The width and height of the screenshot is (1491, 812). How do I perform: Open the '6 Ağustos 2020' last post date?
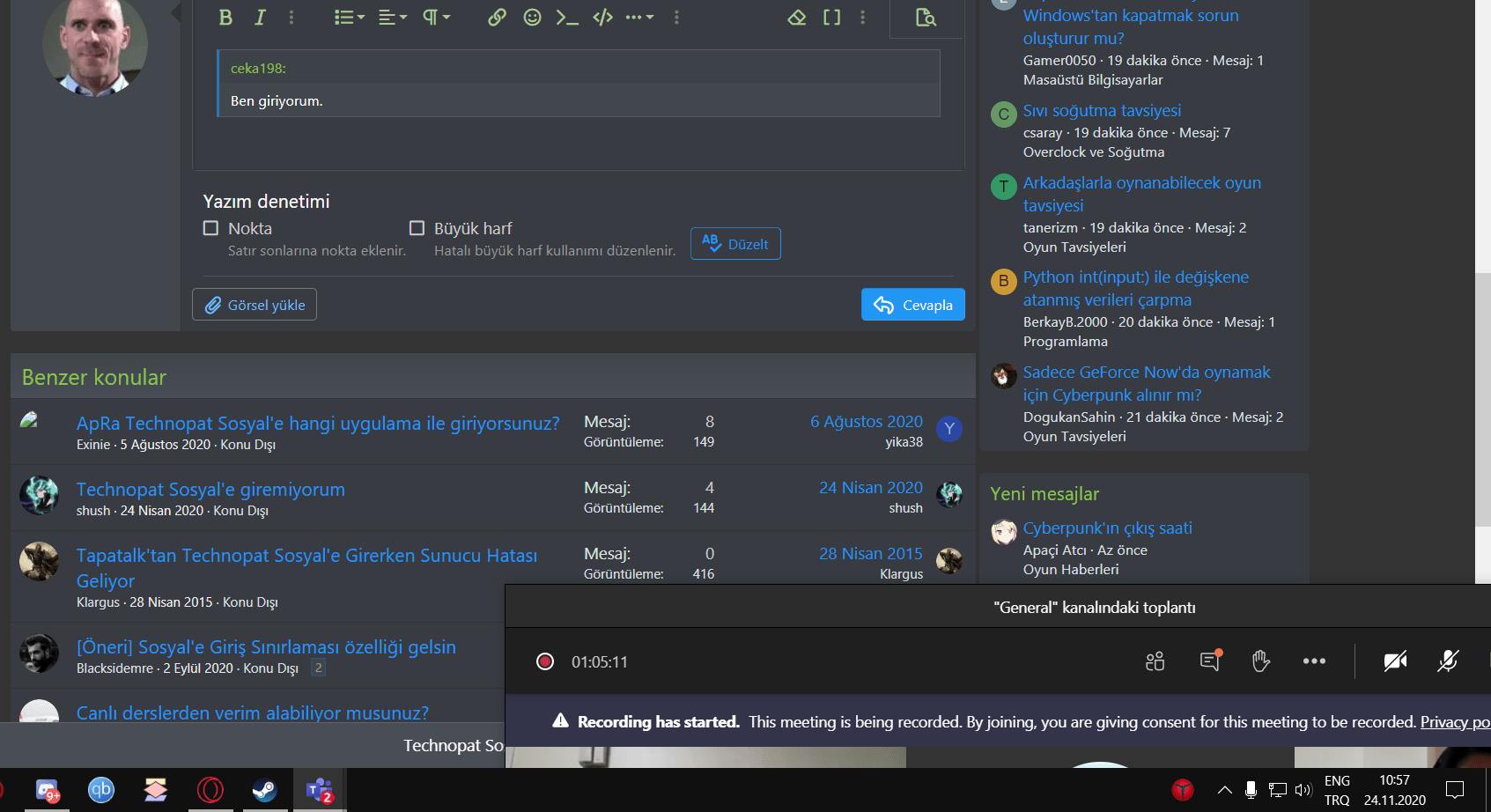coord(867,422)
